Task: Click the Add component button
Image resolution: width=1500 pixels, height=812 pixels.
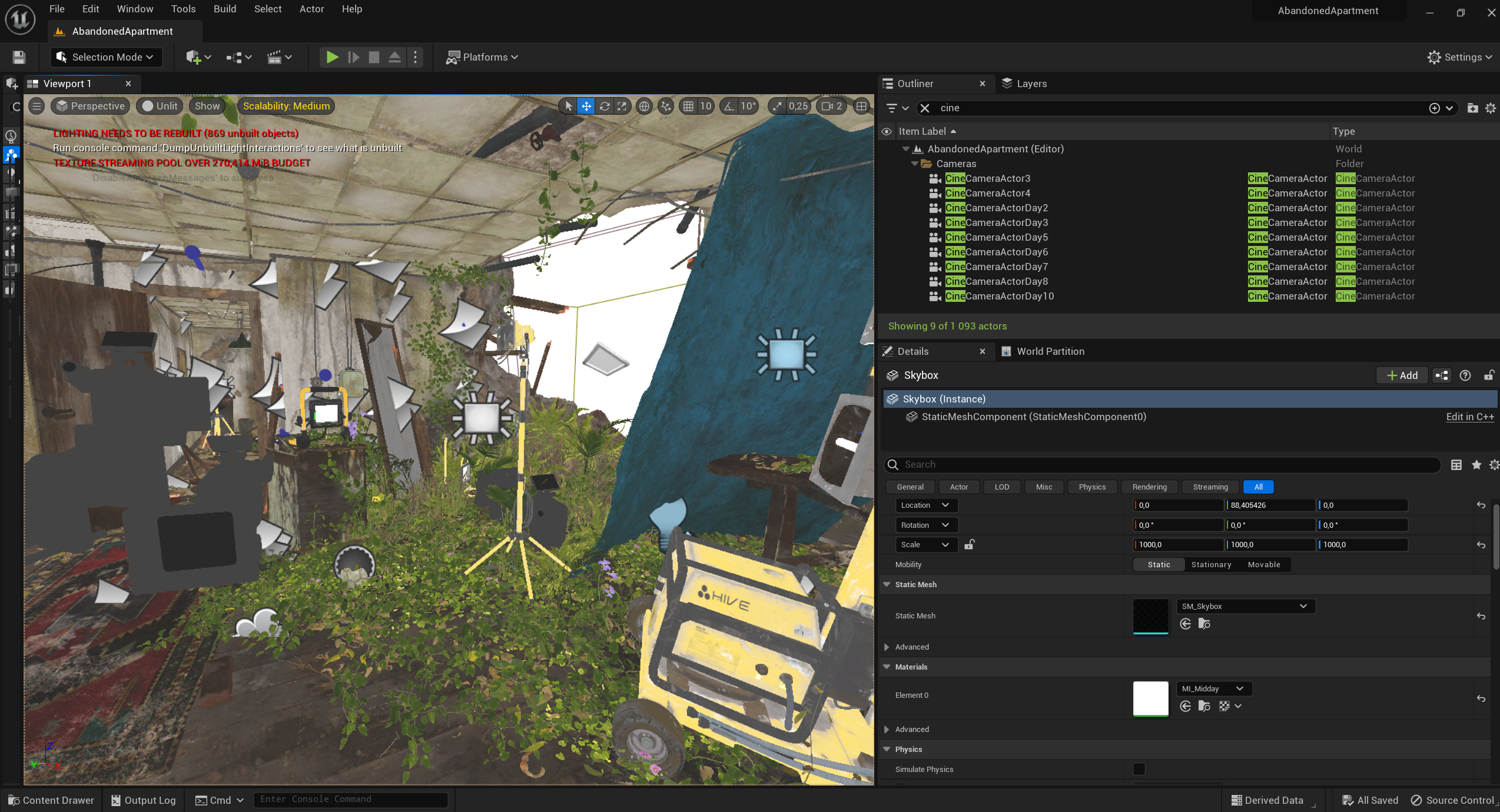Action: (1402, 375)
